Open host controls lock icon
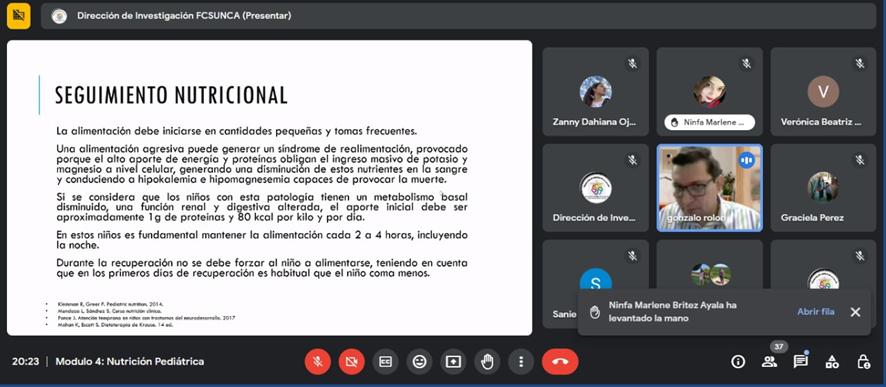Screen dimensions: 886x387 [x=863, y=362]
